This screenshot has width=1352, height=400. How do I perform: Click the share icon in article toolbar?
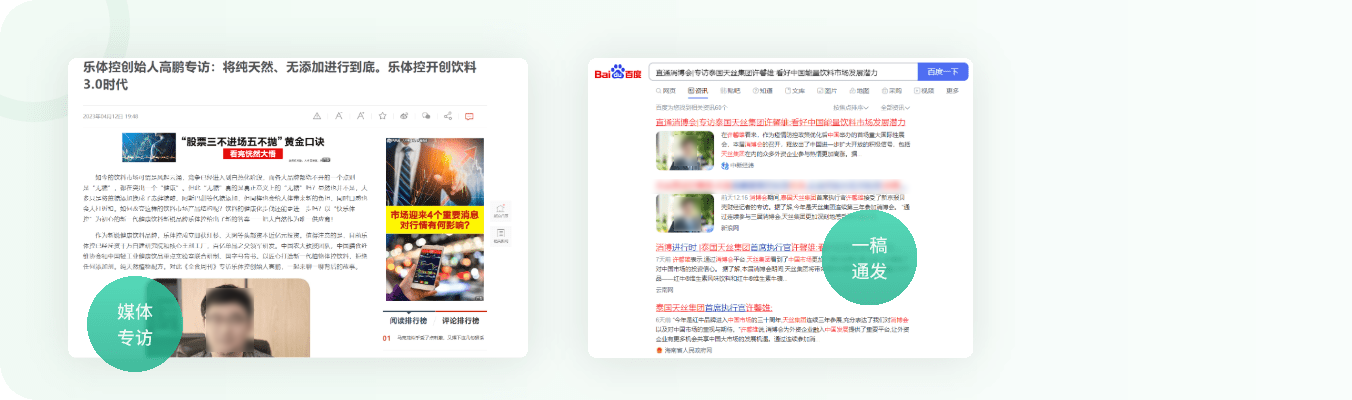[448, 116]
